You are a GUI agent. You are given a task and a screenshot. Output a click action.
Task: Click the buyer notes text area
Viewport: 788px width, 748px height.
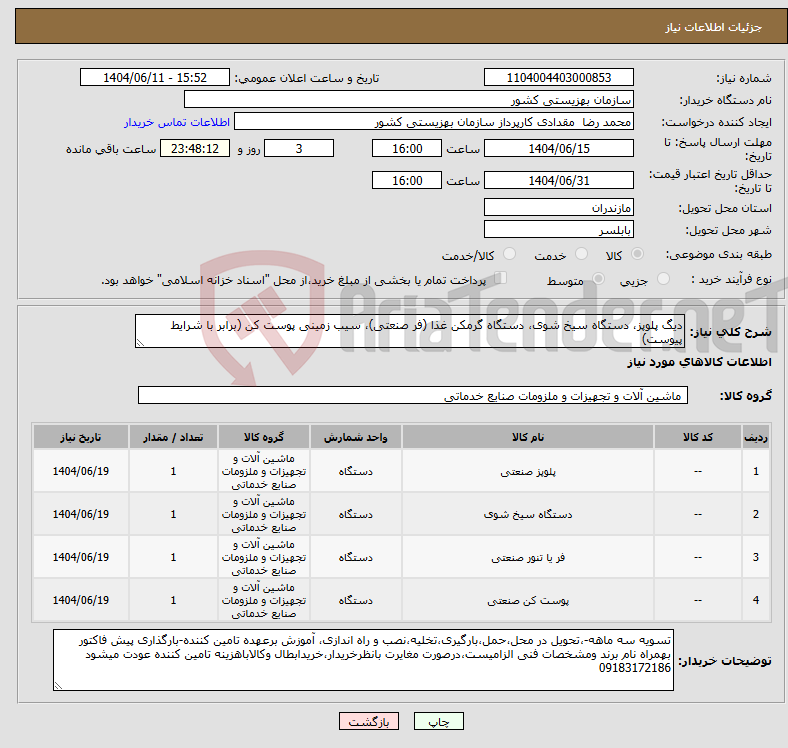pyautogui.click(x=363, y=660)
